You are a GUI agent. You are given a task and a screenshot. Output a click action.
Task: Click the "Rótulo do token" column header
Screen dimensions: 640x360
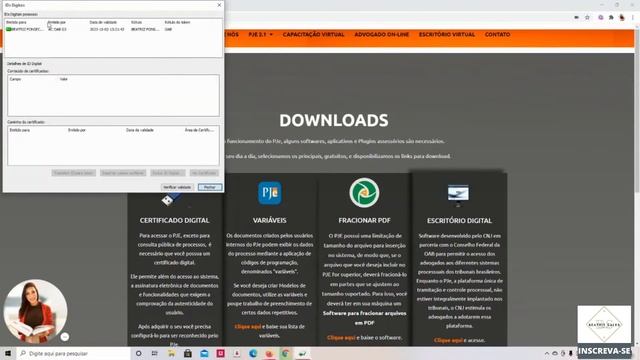pos(178,22)
